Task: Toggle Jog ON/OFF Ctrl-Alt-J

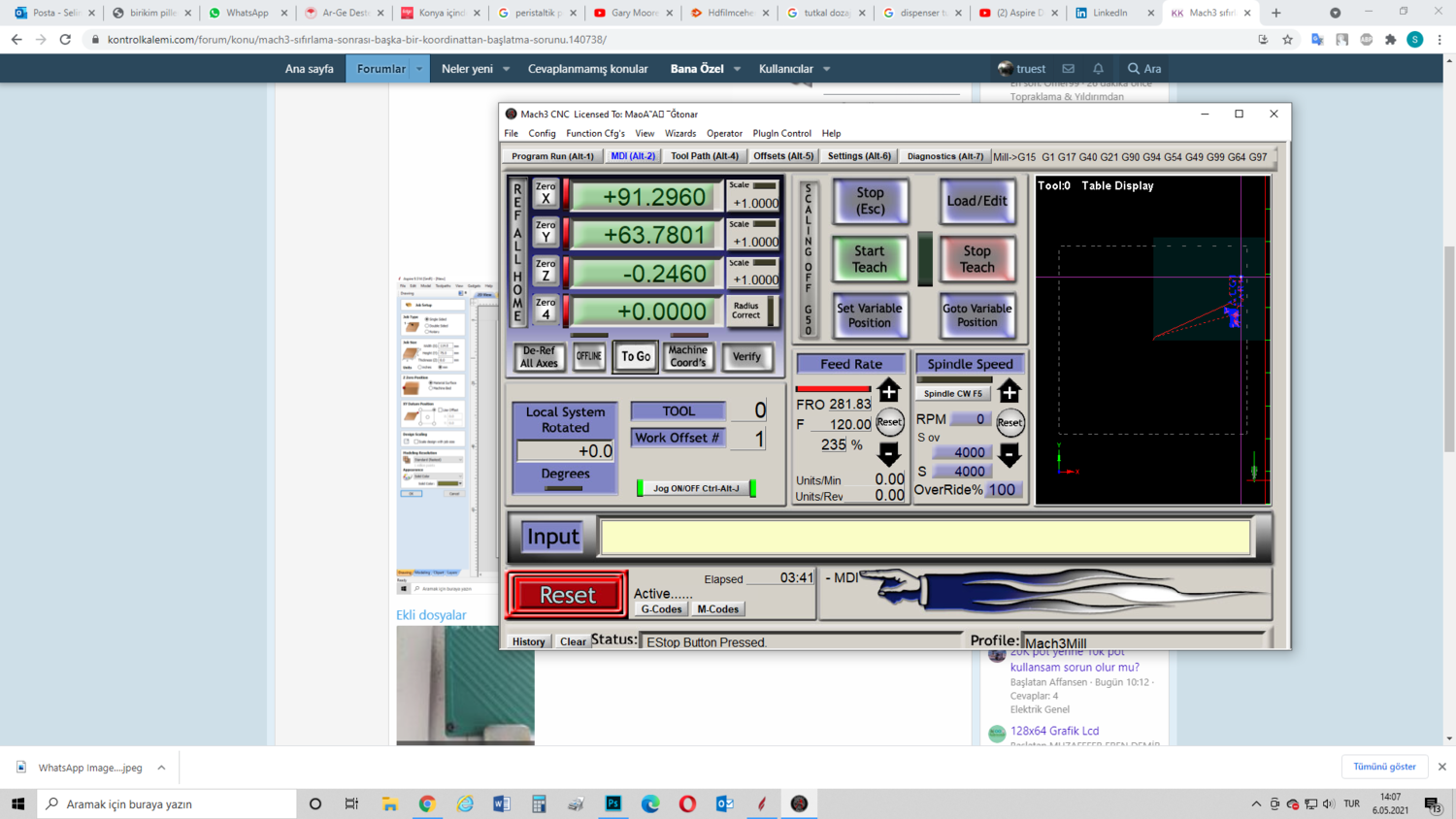Action: click(x=696, y=488)
